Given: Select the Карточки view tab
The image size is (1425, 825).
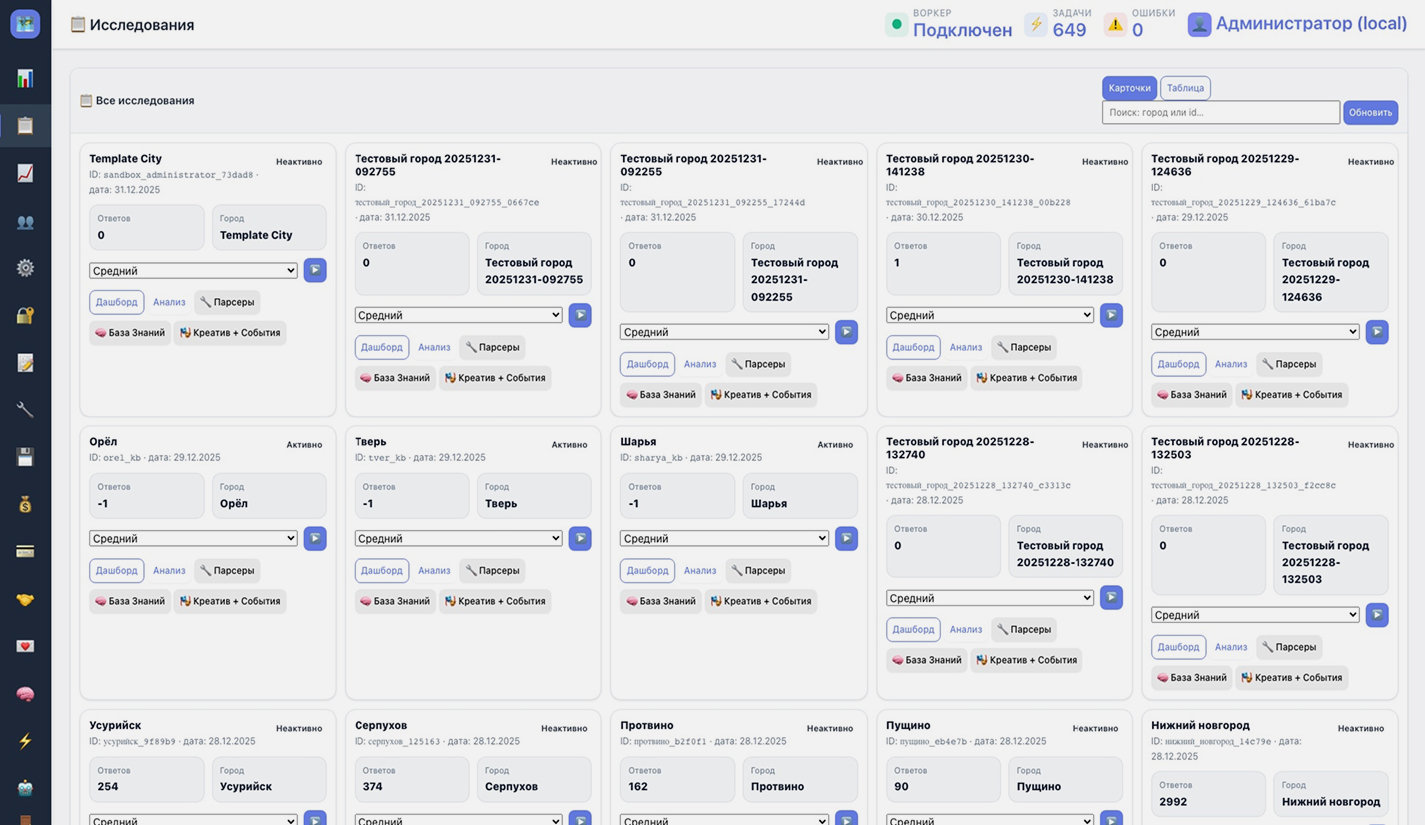Looking at the screenshot, I should pos(1129,88).
